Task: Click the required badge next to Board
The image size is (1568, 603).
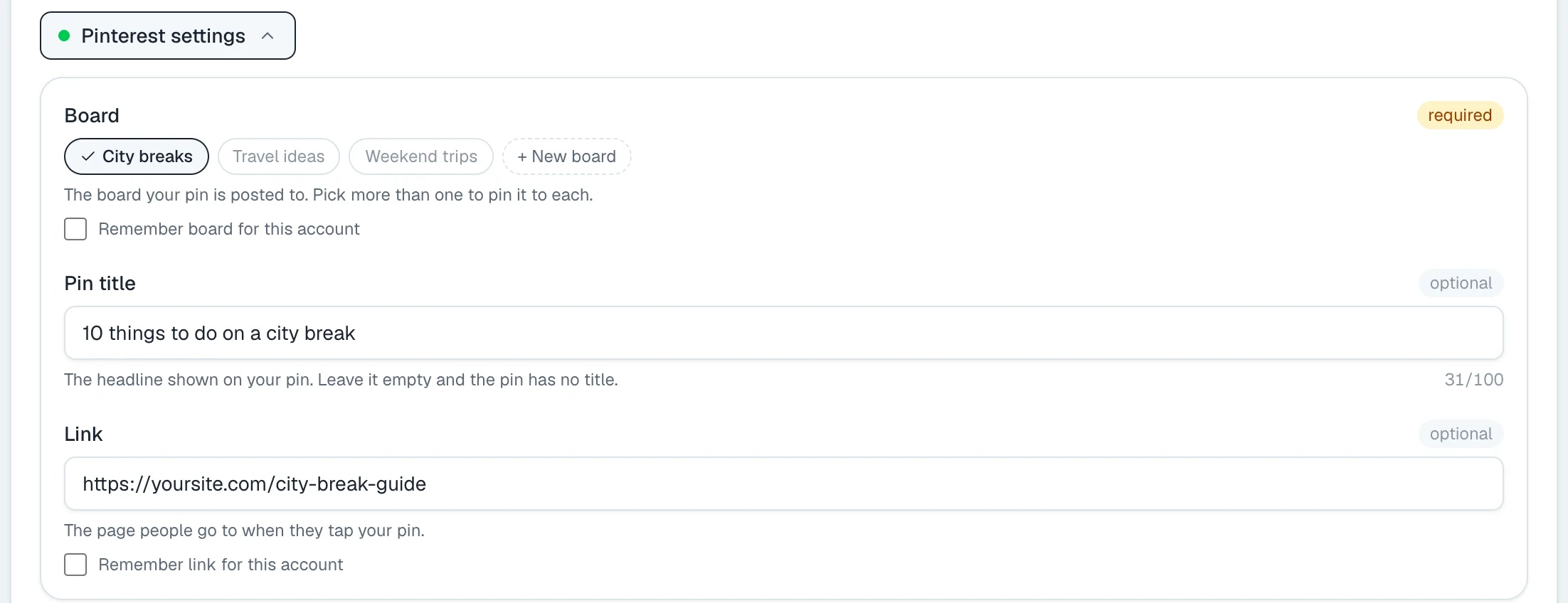Action: 1460,115
